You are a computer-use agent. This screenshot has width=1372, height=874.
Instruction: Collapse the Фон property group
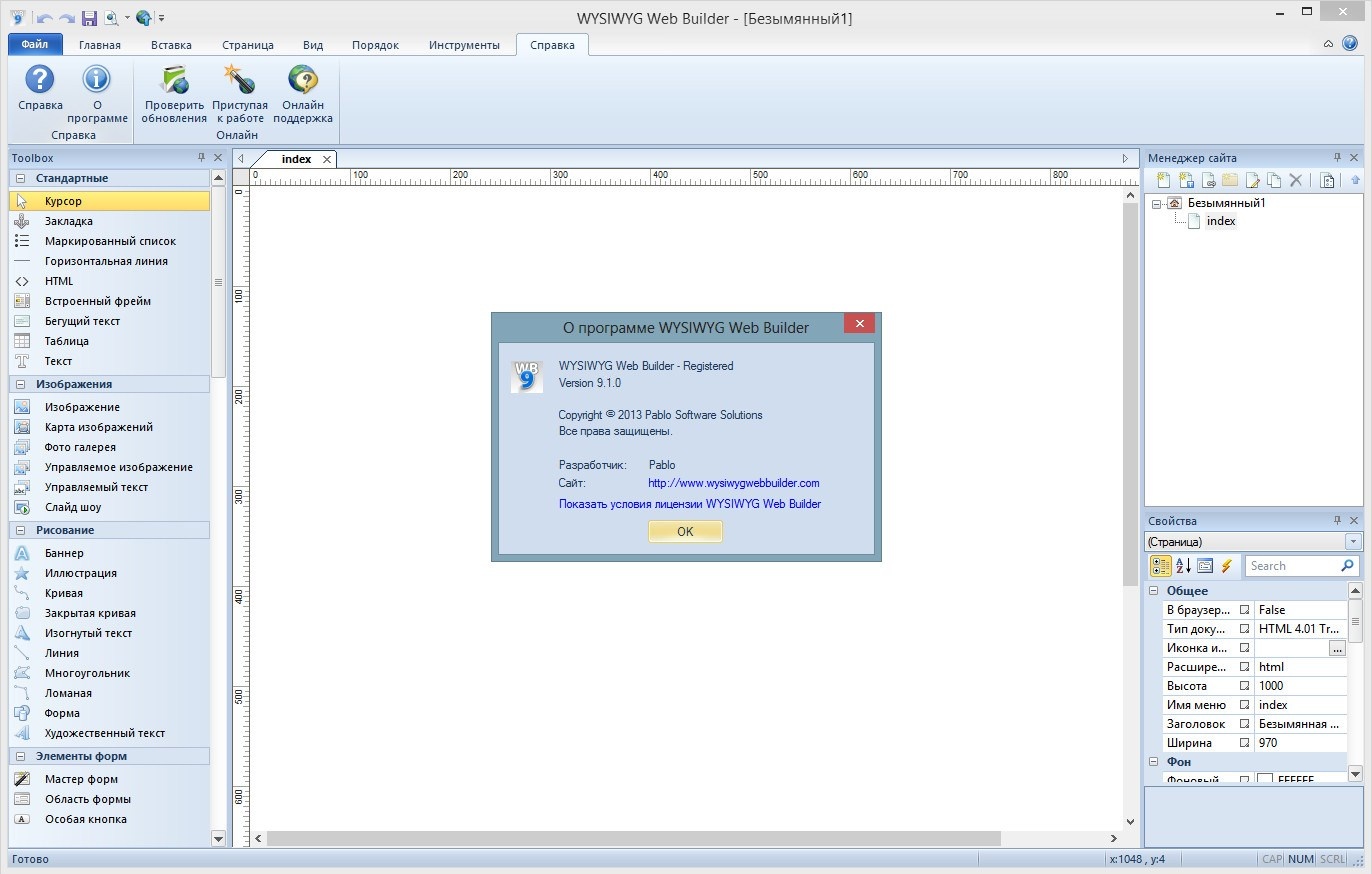click(1153, 762)
